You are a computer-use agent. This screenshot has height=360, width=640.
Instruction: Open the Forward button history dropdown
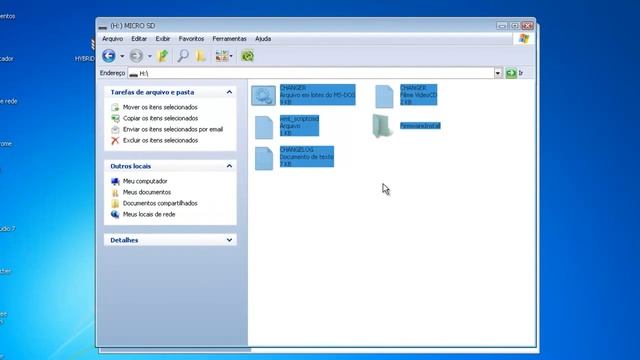pos(149,56)
